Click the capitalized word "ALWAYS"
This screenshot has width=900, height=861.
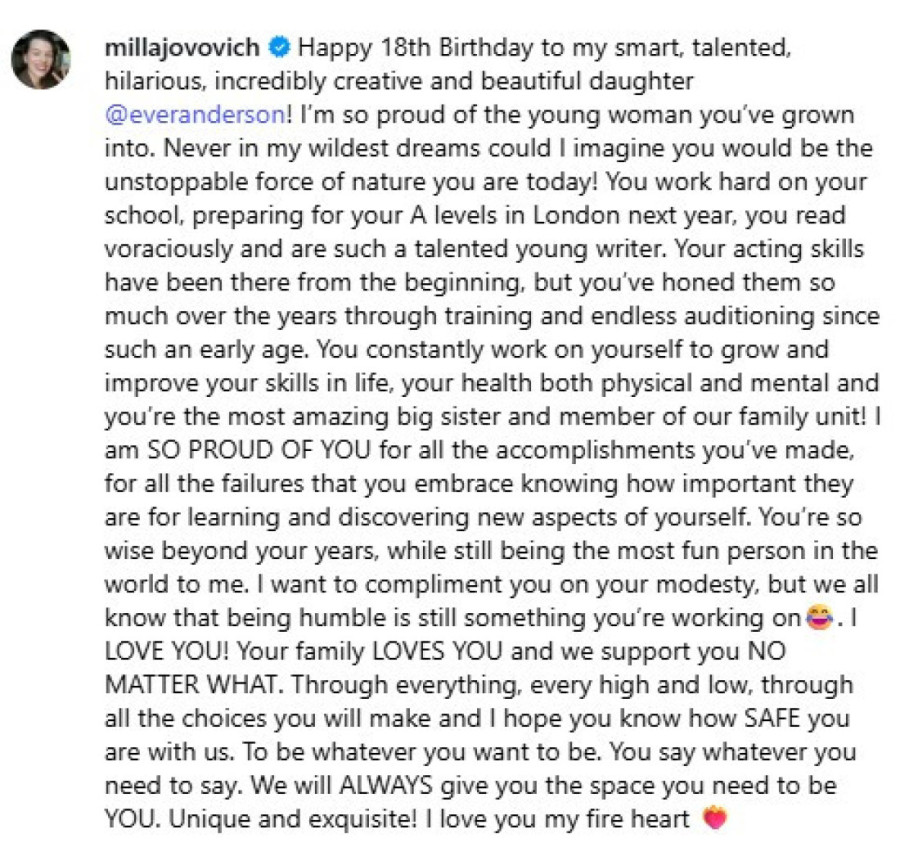[x=386, y=785]
